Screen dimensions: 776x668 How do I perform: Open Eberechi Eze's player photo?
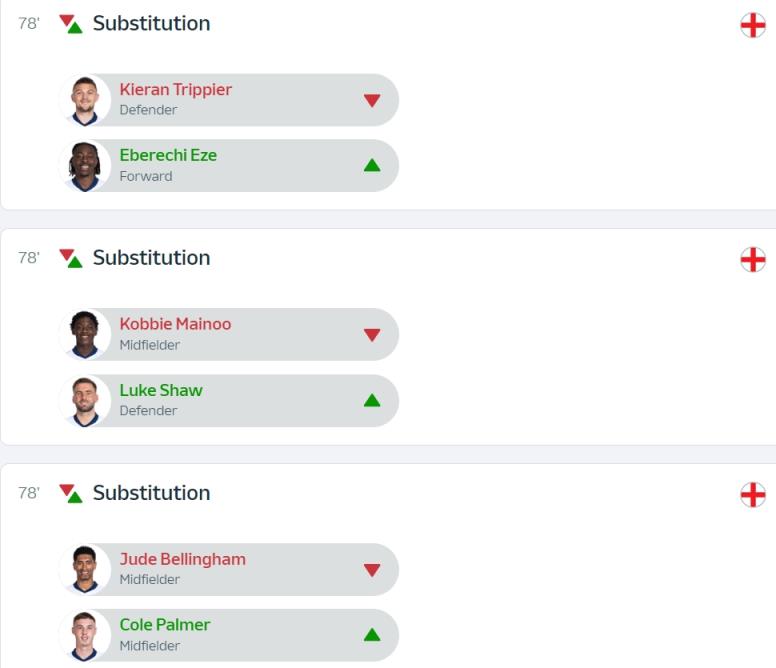point(85,166)
